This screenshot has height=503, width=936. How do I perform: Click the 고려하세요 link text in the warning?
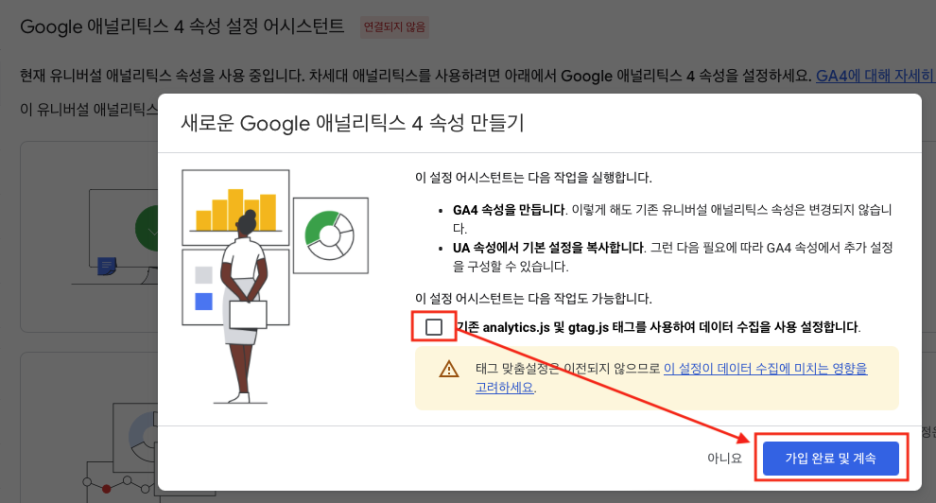pyautogui.click(x=504, y=387)
